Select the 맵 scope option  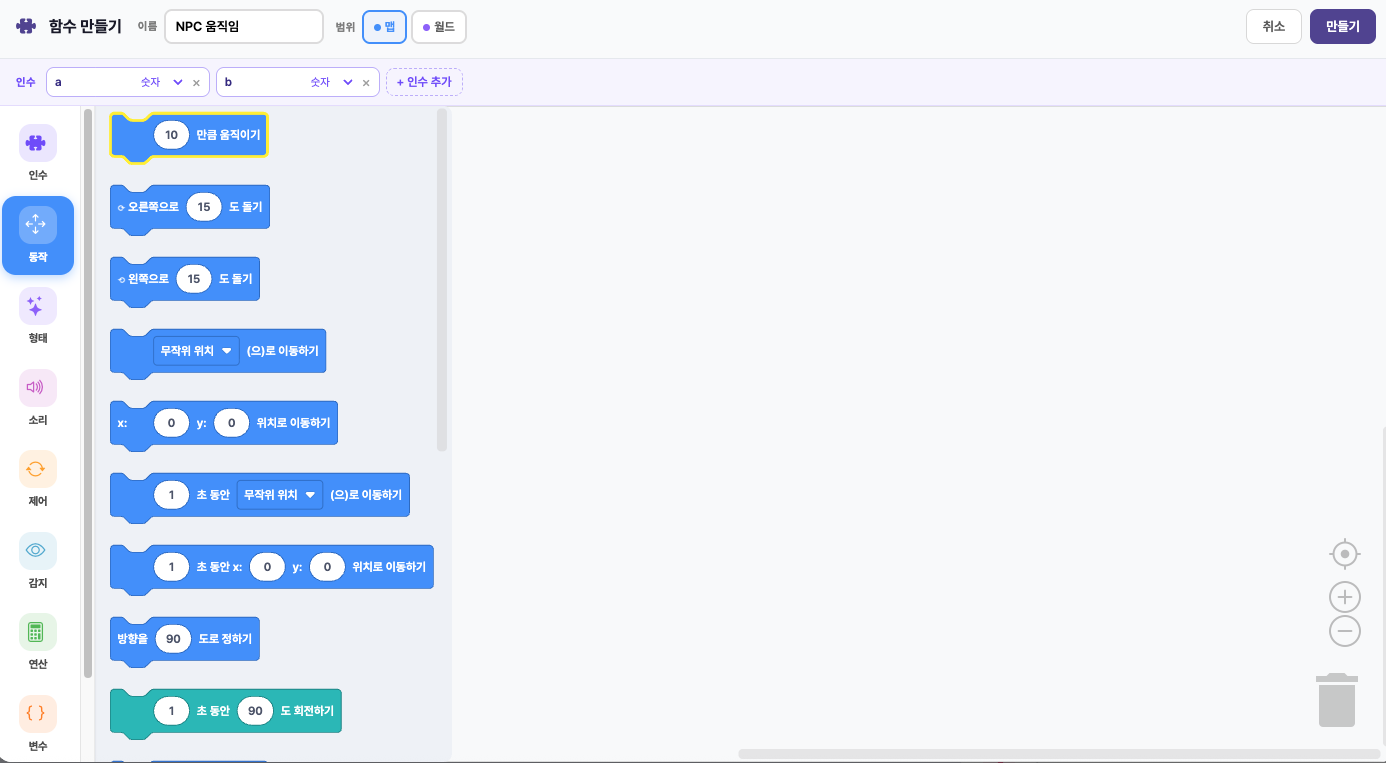[384, 27]
